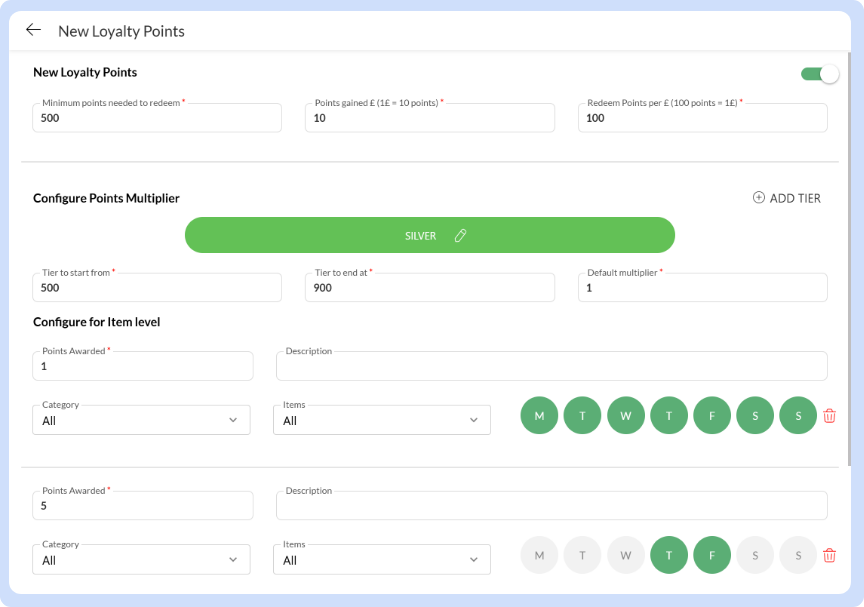Screen dimensions: 864x607
Task: Click the back arrow icon
Action: point(33,30)
